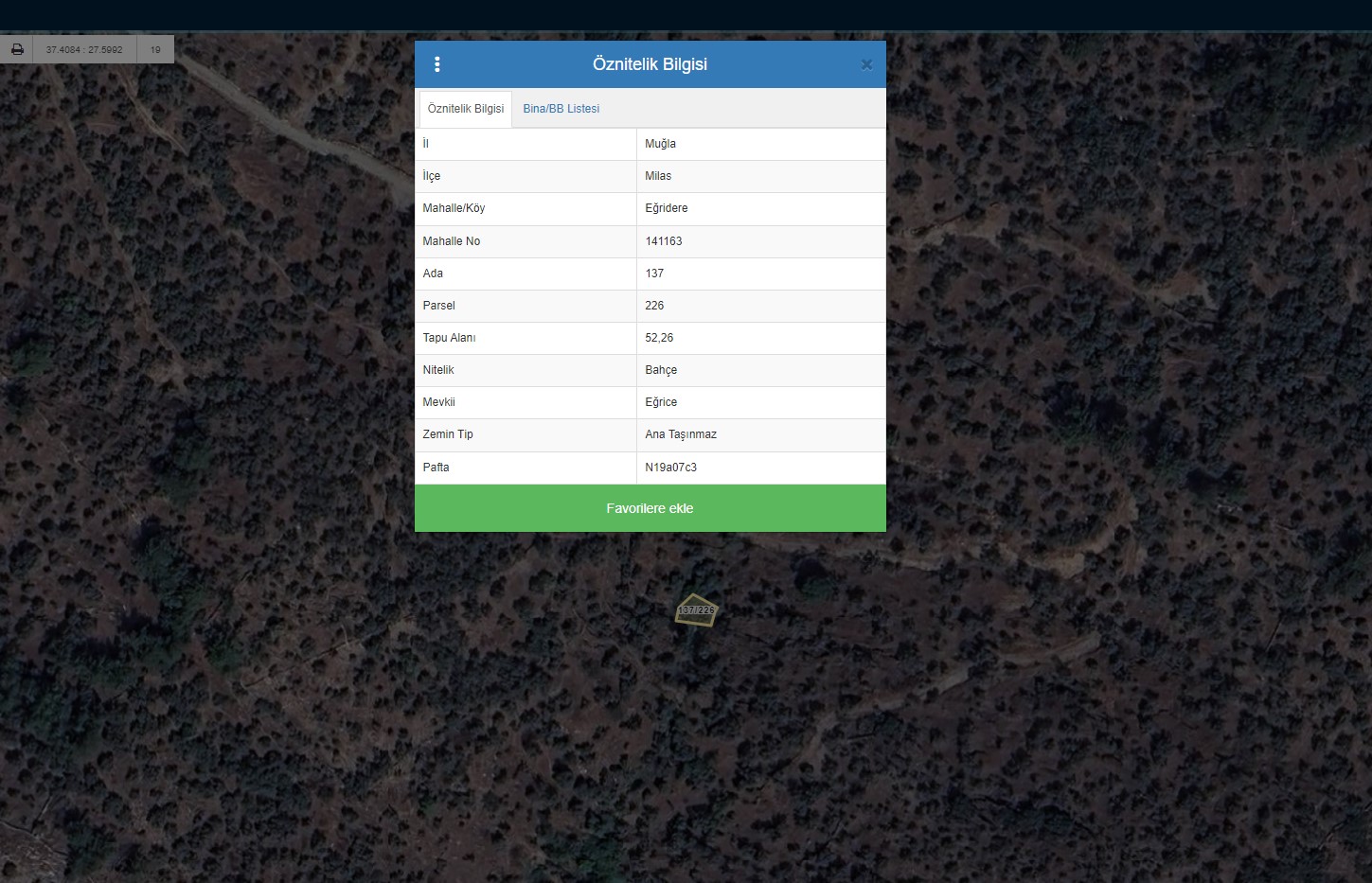
Task: Select the Zemin Tip value Ana Taşınmaz
Action: pyautogui.click(x=681, y=434)
